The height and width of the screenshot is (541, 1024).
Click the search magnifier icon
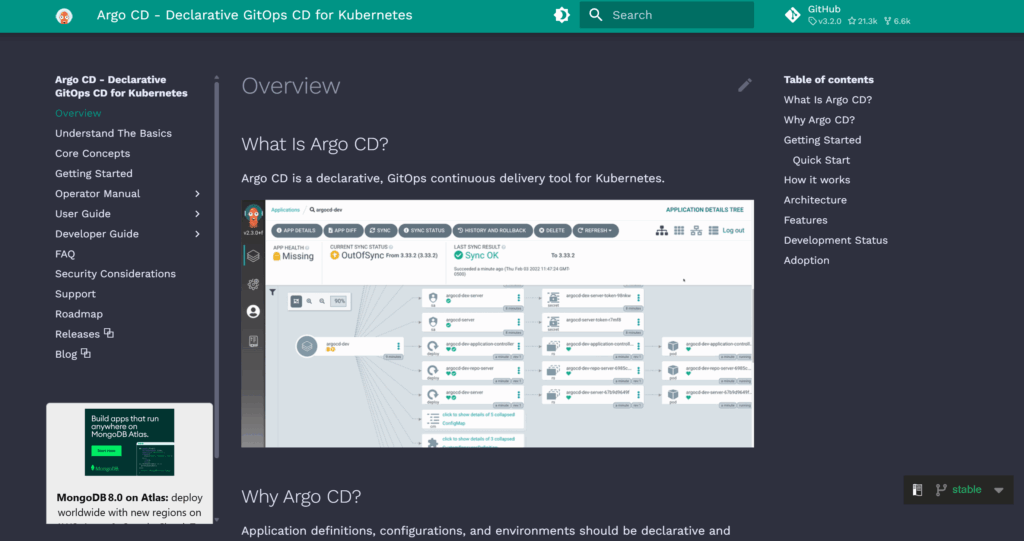596,15
